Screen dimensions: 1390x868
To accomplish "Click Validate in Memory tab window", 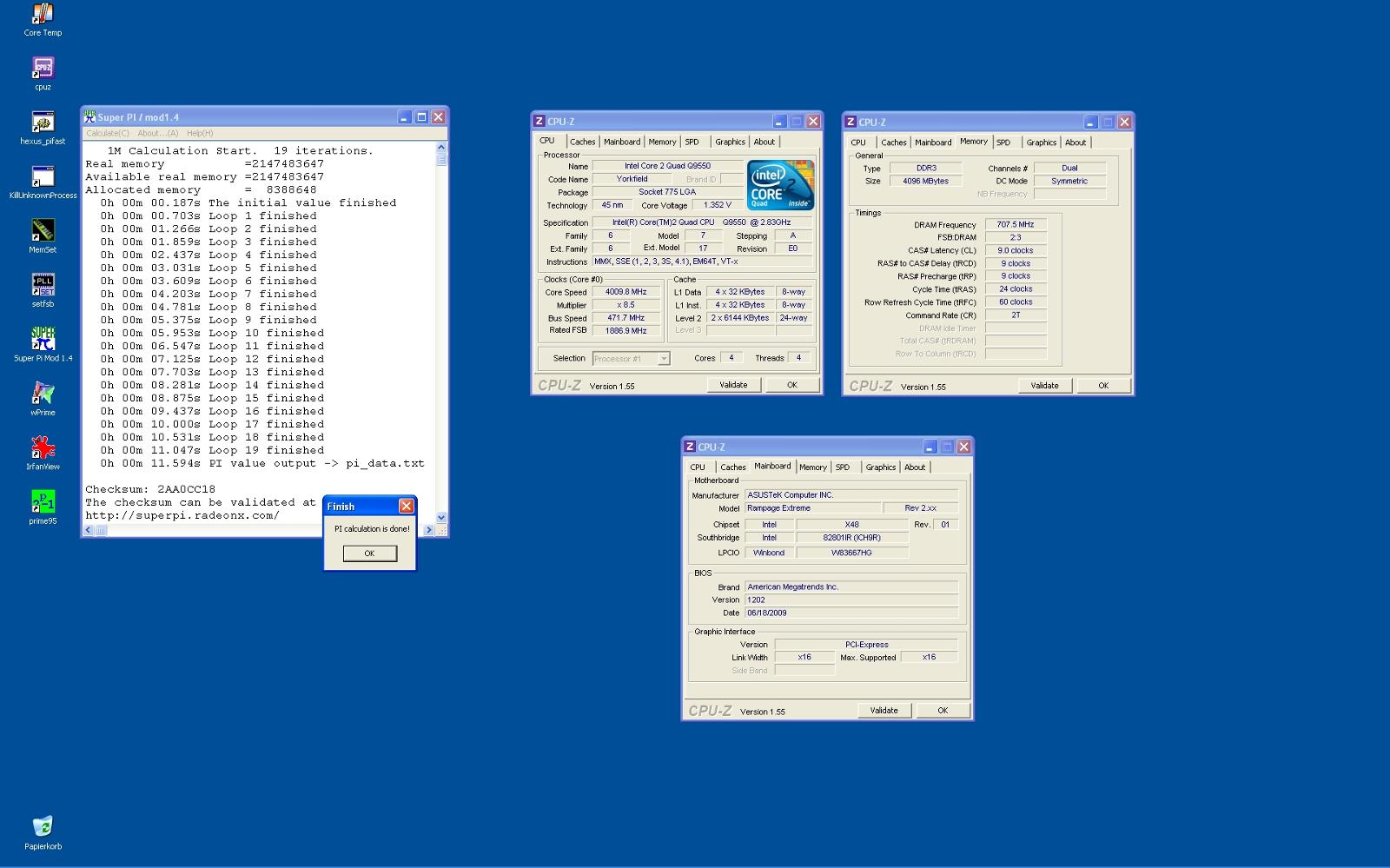I will click(x=1045, y=386).
